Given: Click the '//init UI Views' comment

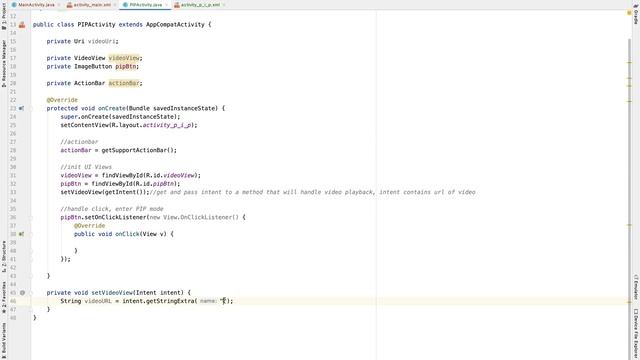Looking at the screenshot, I should point(86,167).
